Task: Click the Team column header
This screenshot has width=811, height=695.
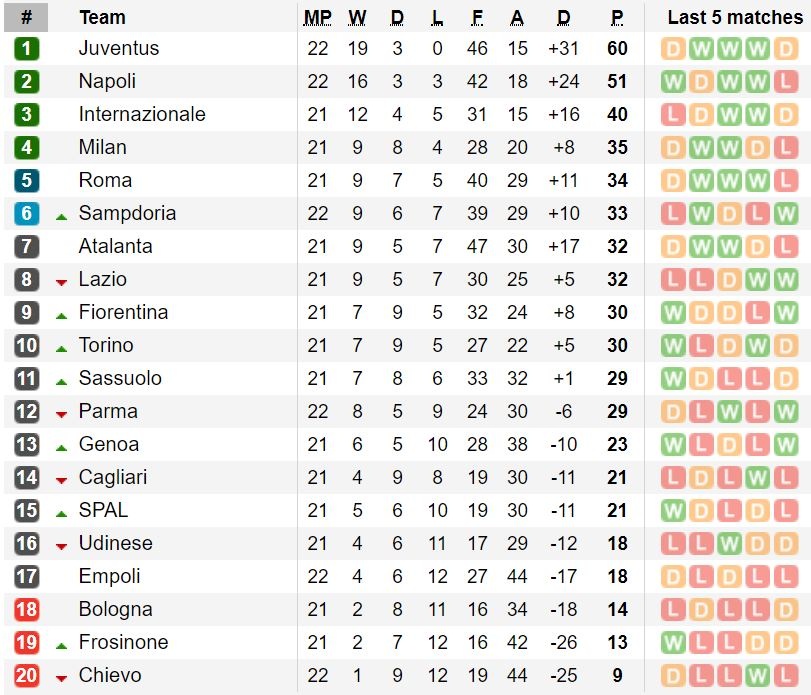Action: (x=102, y=17)
